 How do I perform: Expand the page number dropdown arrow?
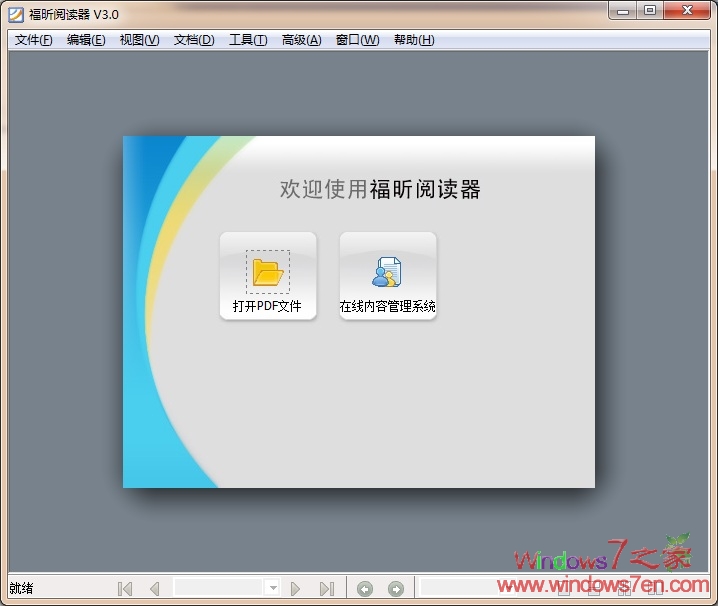pos(272,589)
